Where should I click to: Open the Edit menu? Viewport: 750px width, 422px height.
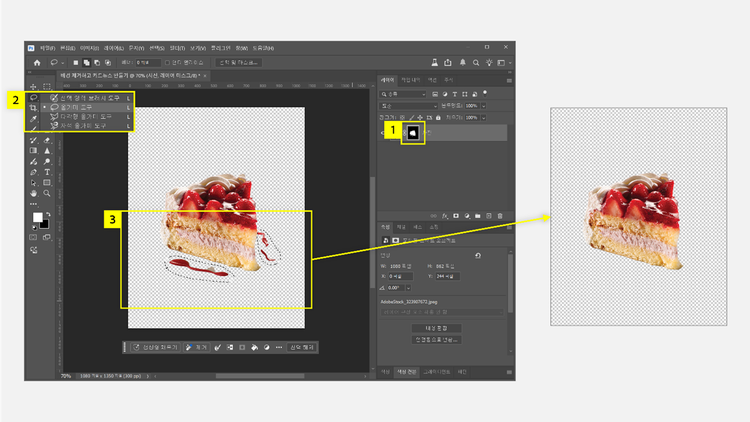click(67, 48)
